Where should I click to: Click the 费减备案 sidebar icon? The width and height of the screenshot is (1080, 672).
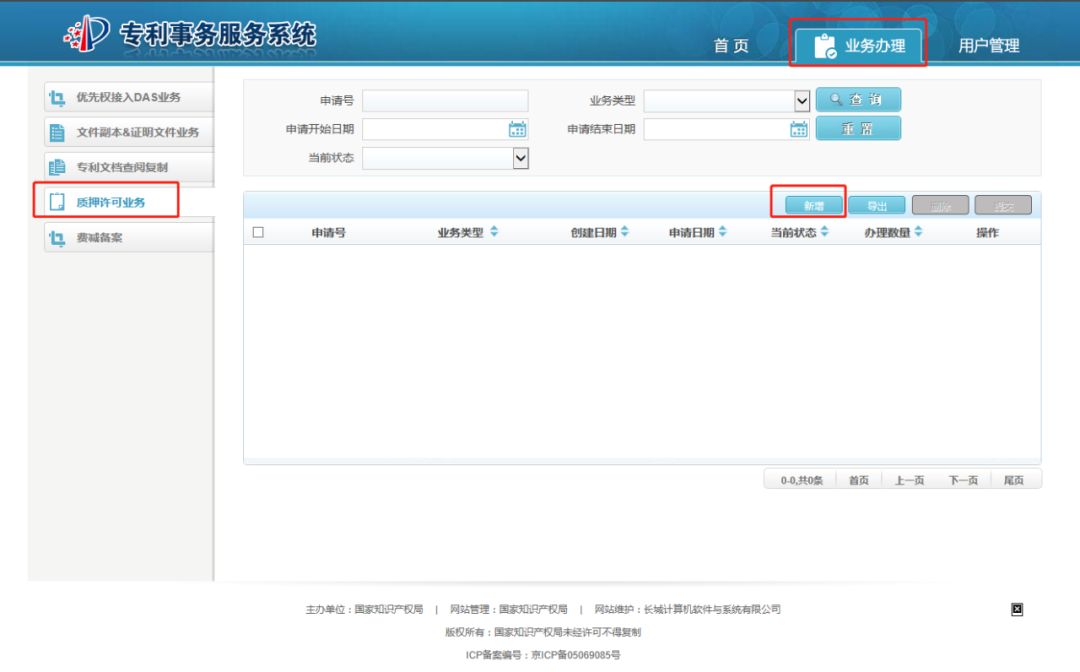coord(57,238)
